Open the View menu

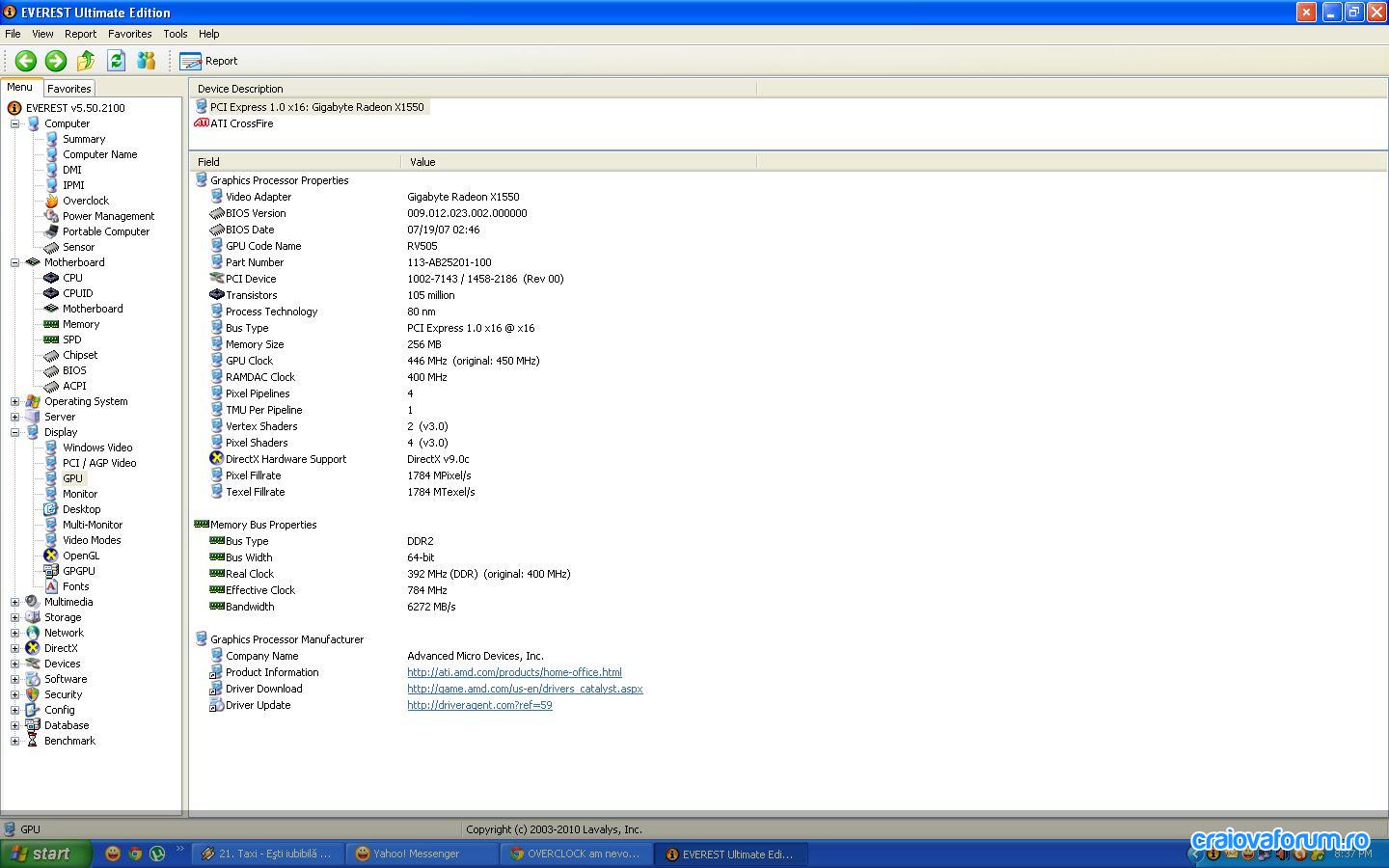[x=42, y=34]
